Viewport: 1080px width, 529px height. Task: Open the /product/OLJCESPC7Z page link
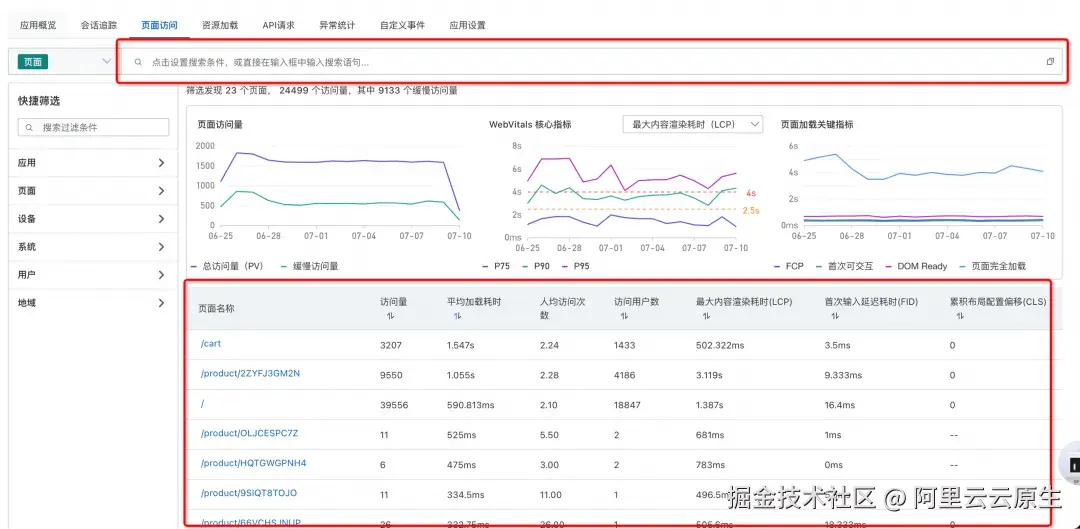(x=249, y=433)
